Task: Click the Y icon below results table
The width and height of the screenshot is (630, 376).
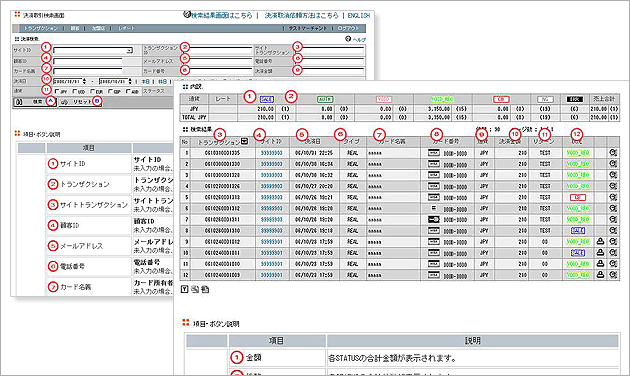Action: pyautogui.click(x=184, y=289)
